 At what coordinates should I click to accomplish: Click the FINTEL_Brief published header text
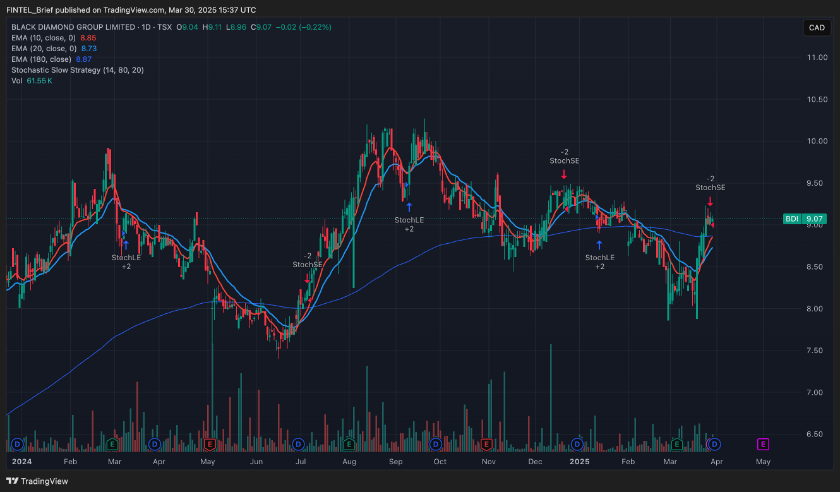(131, 10)
